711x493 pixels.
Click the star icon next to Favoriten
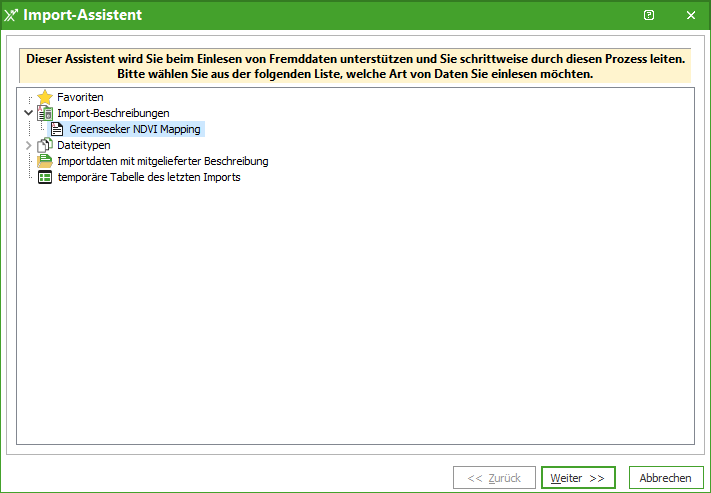coord(44,98)
